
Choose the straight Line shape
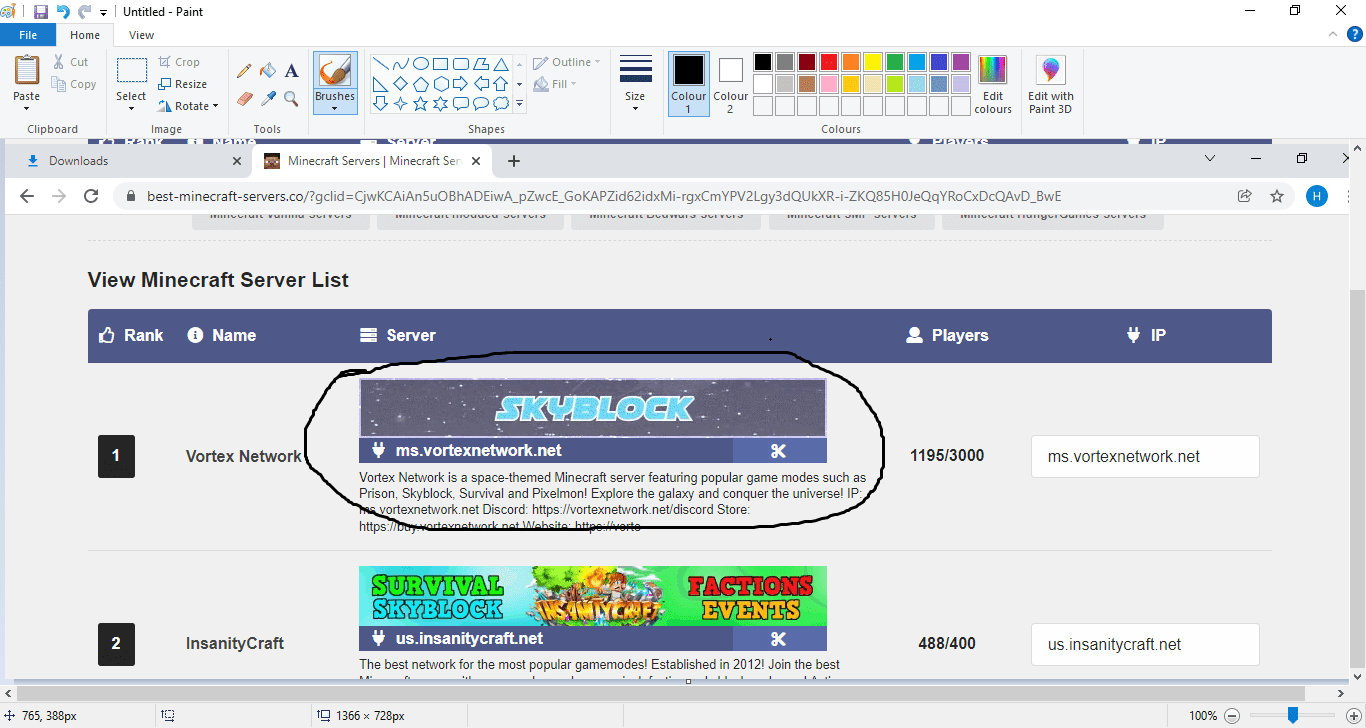pos(381,63)
